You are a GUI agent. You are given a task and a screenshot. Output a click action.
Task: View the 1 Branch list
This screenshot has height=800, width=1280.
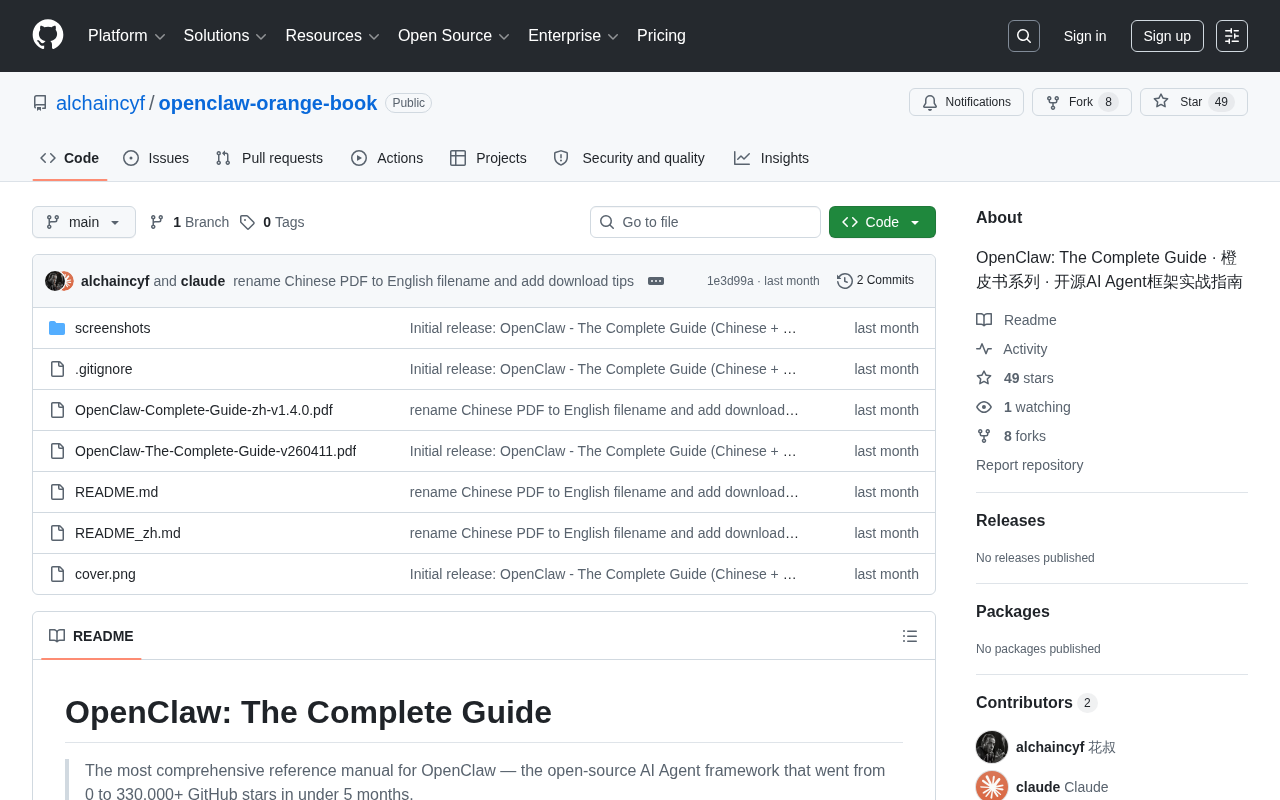(x=189, y=222)
